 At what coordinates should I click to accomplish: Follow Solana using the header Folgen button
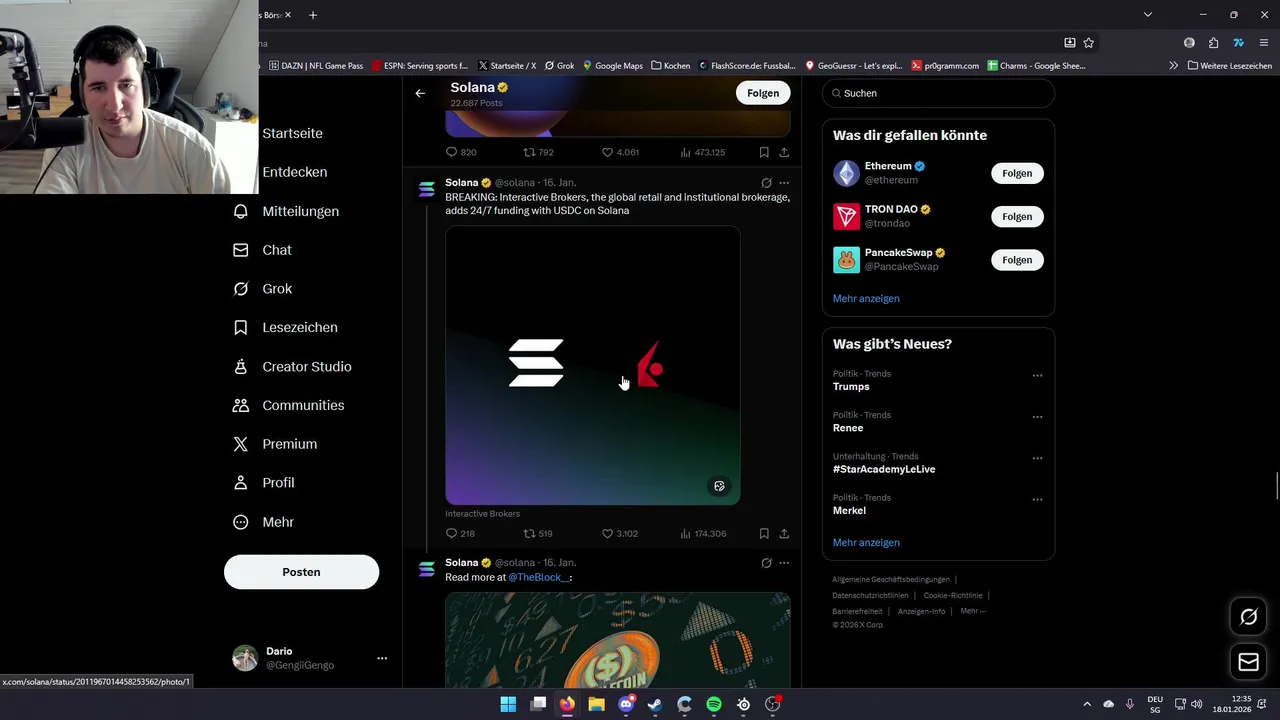tap(763, 93)
